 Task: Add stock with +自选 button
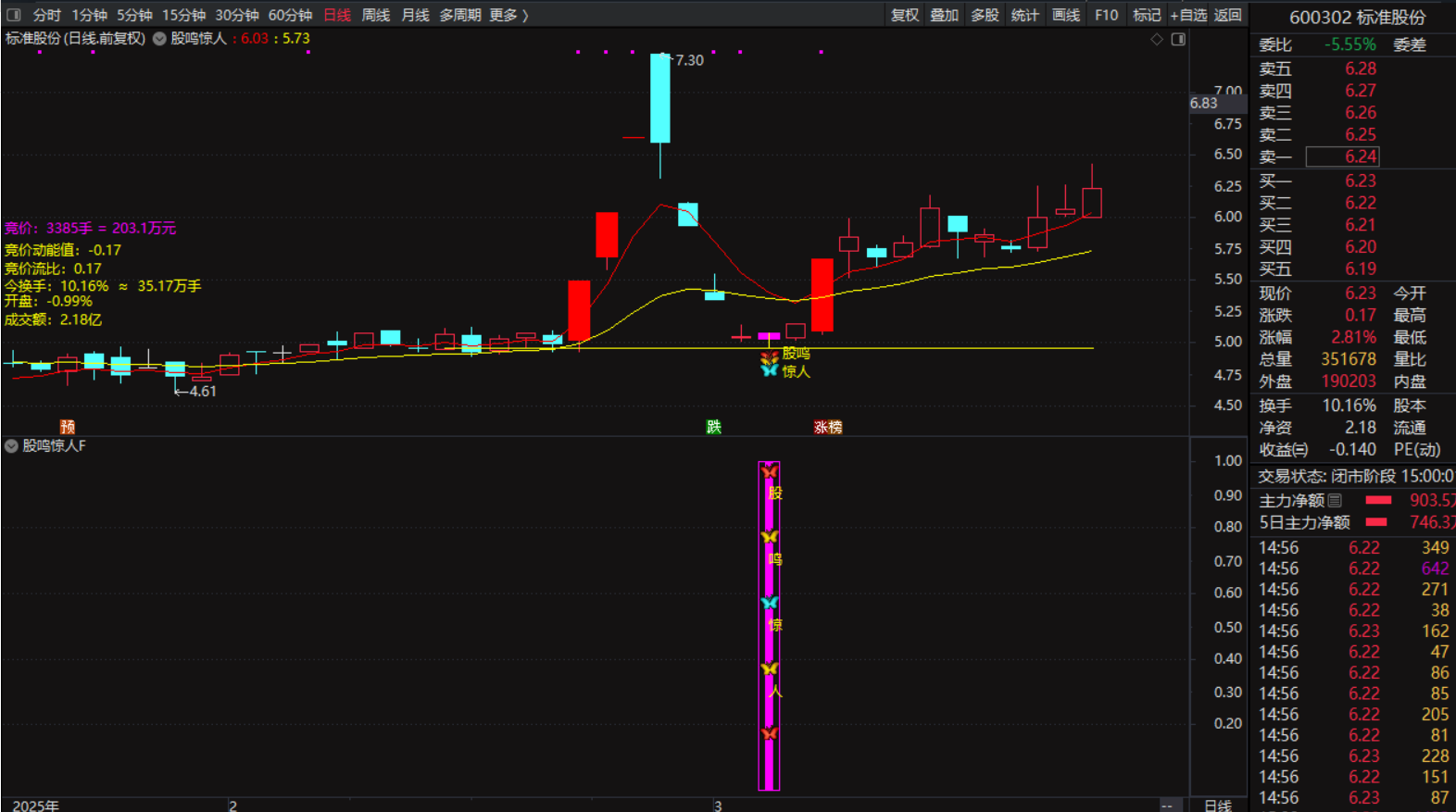(x=1188, y=15)
